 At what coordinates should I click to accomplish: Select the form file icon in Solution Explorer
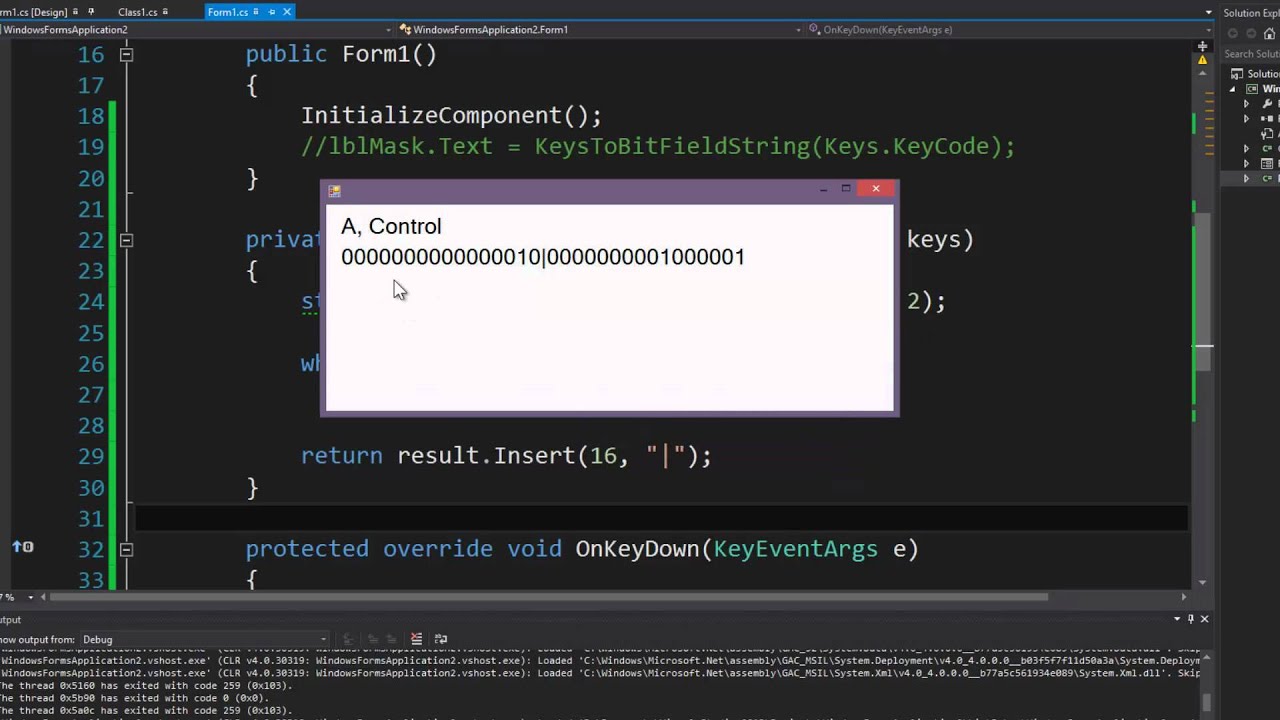[x=1268, y=164]
